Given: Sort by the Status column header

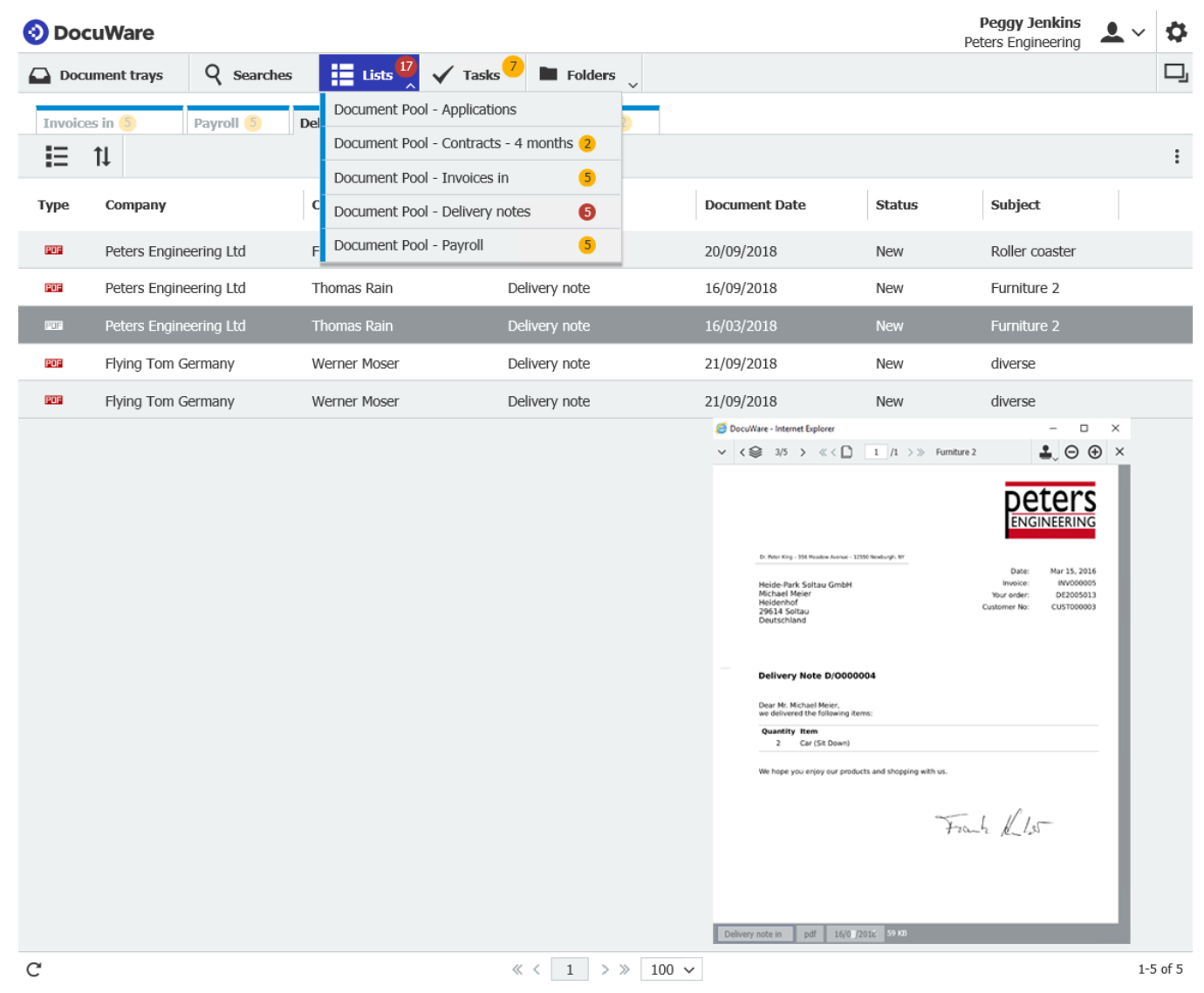Looking at the screenshot, I should coord(896,205).
